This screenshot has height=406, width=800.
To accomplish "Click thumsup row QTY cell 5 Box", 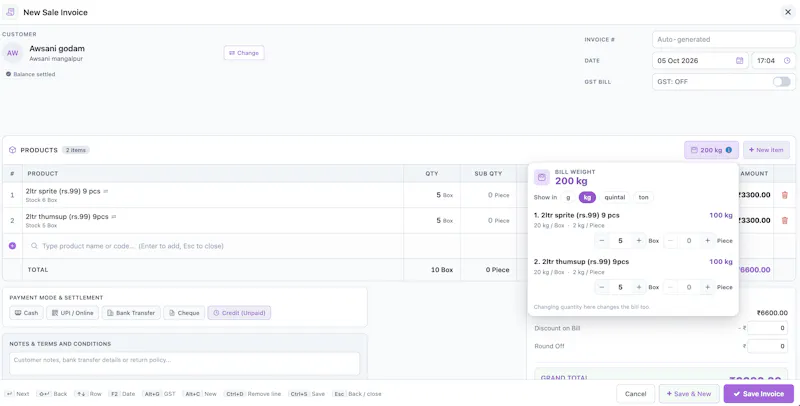I will [x=432, y=220].
